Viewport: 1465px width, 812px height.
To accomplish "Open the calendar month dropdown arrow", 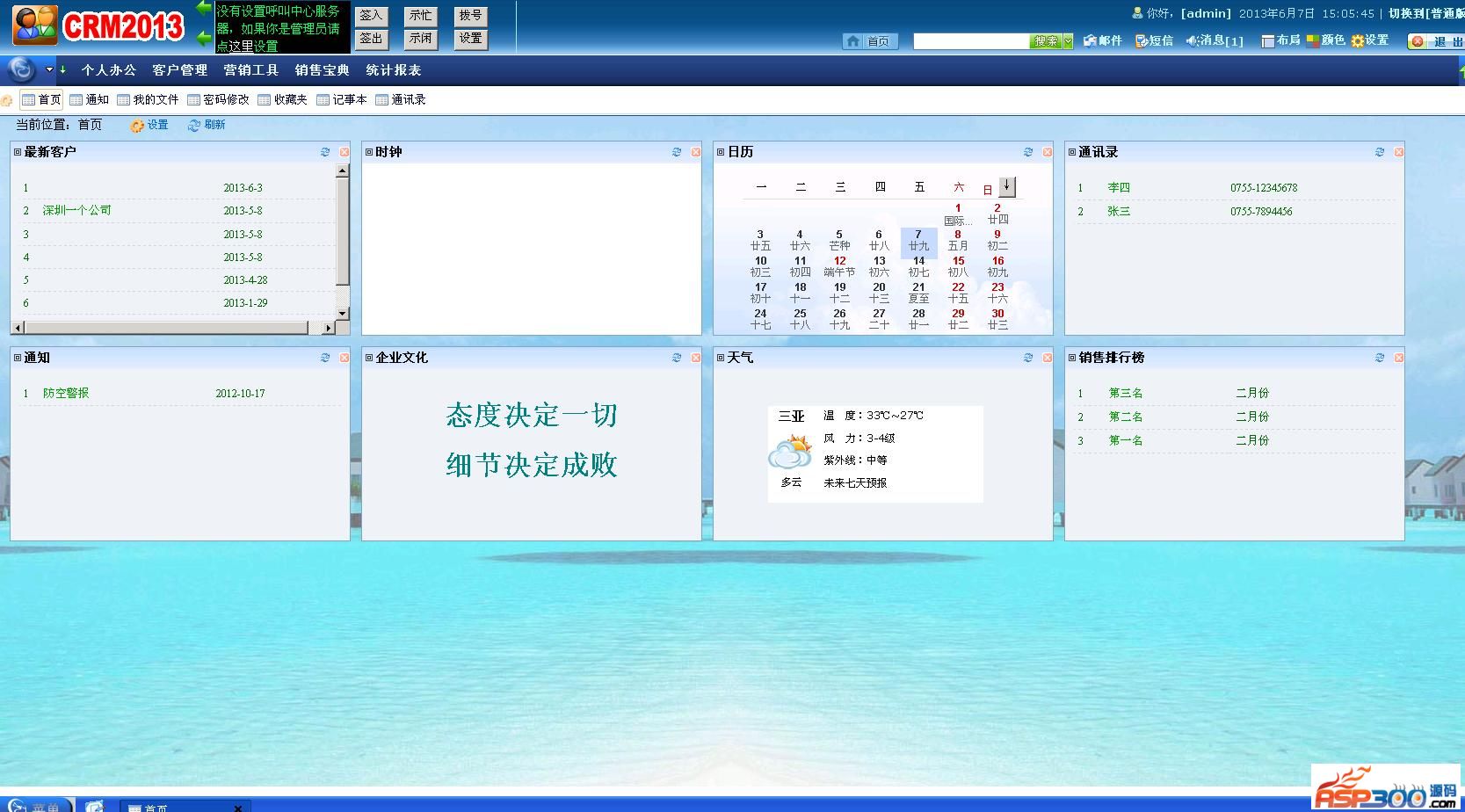I will point(1007,186).
